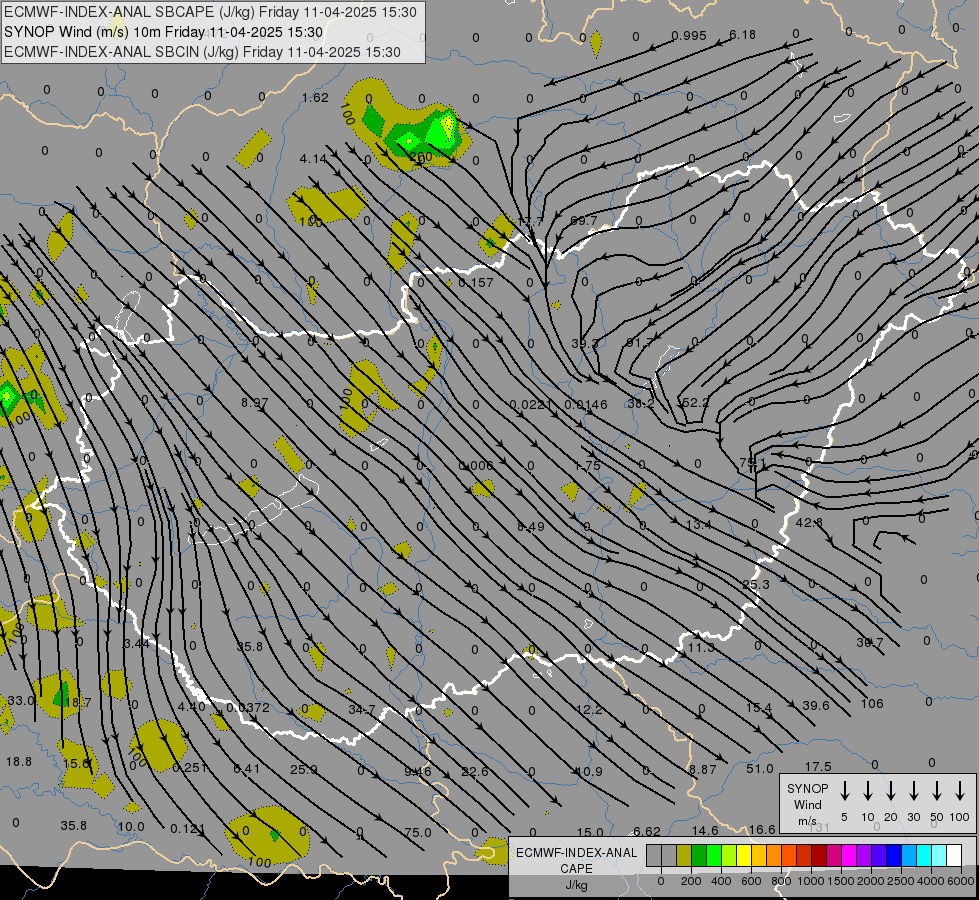Viewport: 979px width, 900px height.
Task: Click the map value 69.7
Action: tap(584, 220)
